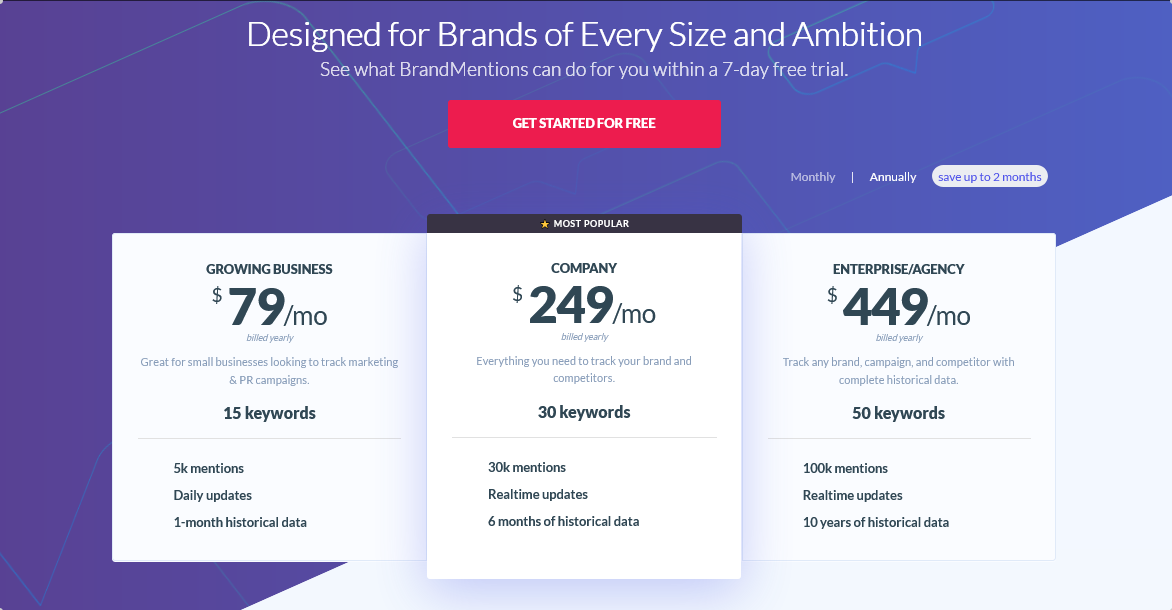Click the 50 keywords text
This screenshot has height=610, width=1172.
point(898,413)
